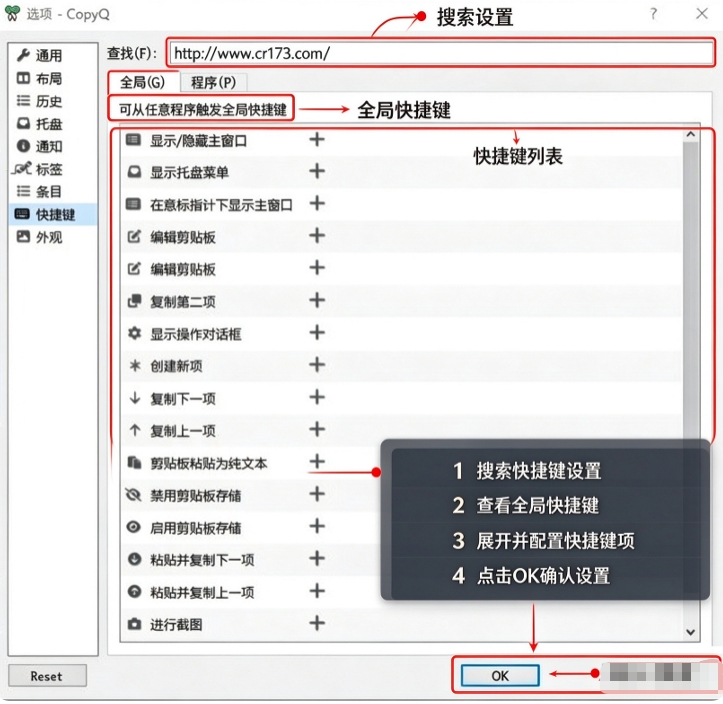Viewport: 723px width, 704px height.
Task: Switch to the 全局(G) tab
Action: pos(142,83)
